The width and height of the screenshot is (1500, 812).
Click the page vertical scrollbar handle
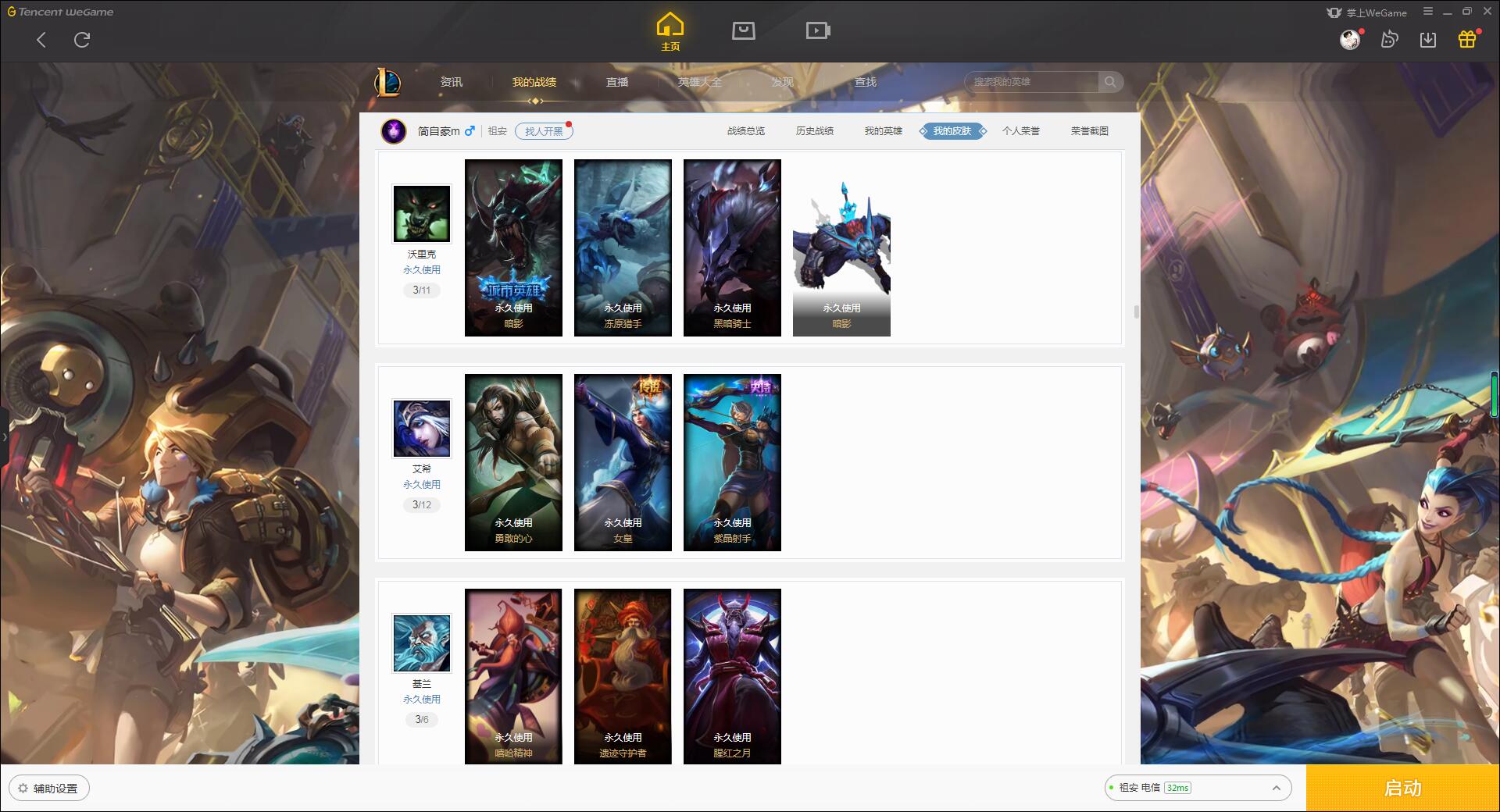point(1136,312)
